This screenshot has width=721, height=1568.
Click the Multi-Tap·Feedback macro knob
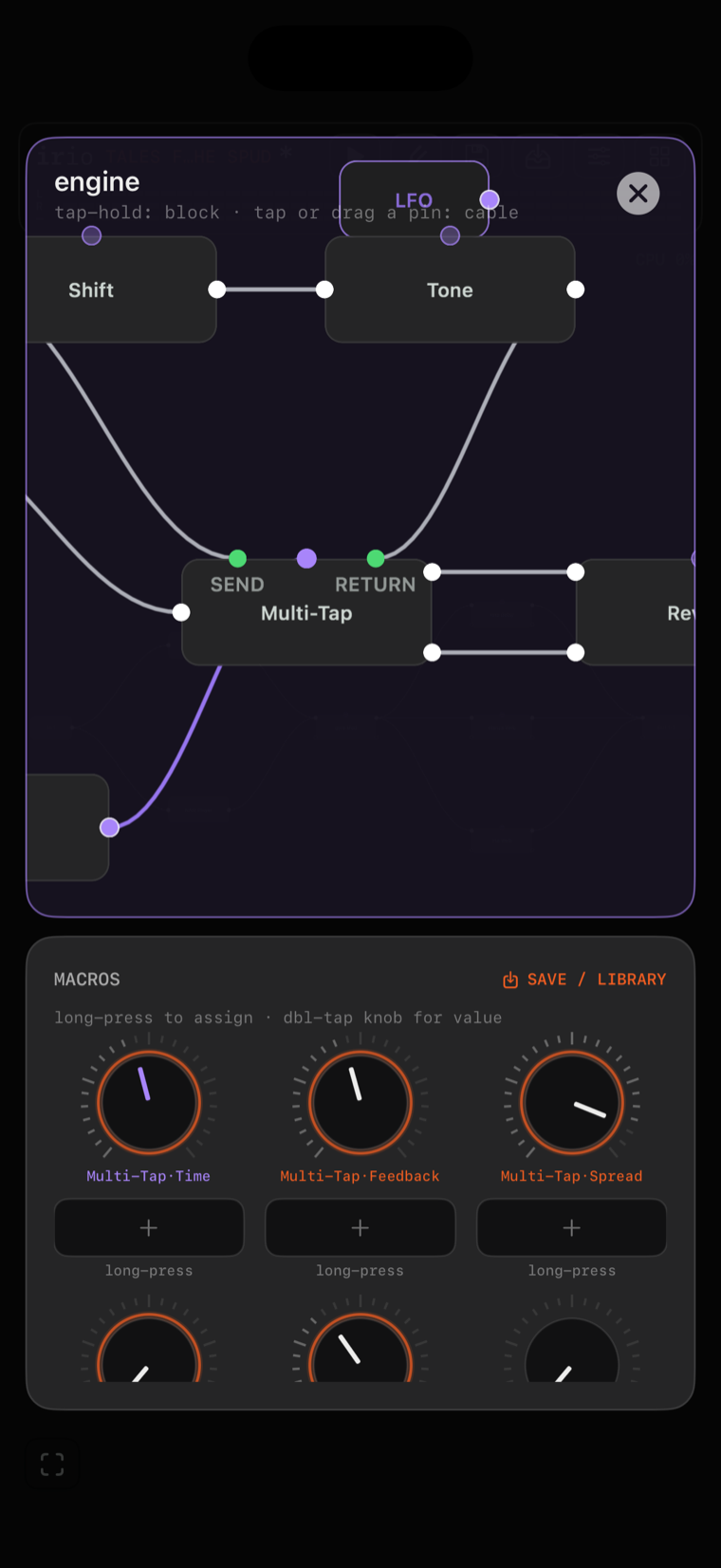click(x=360, y=1102)
